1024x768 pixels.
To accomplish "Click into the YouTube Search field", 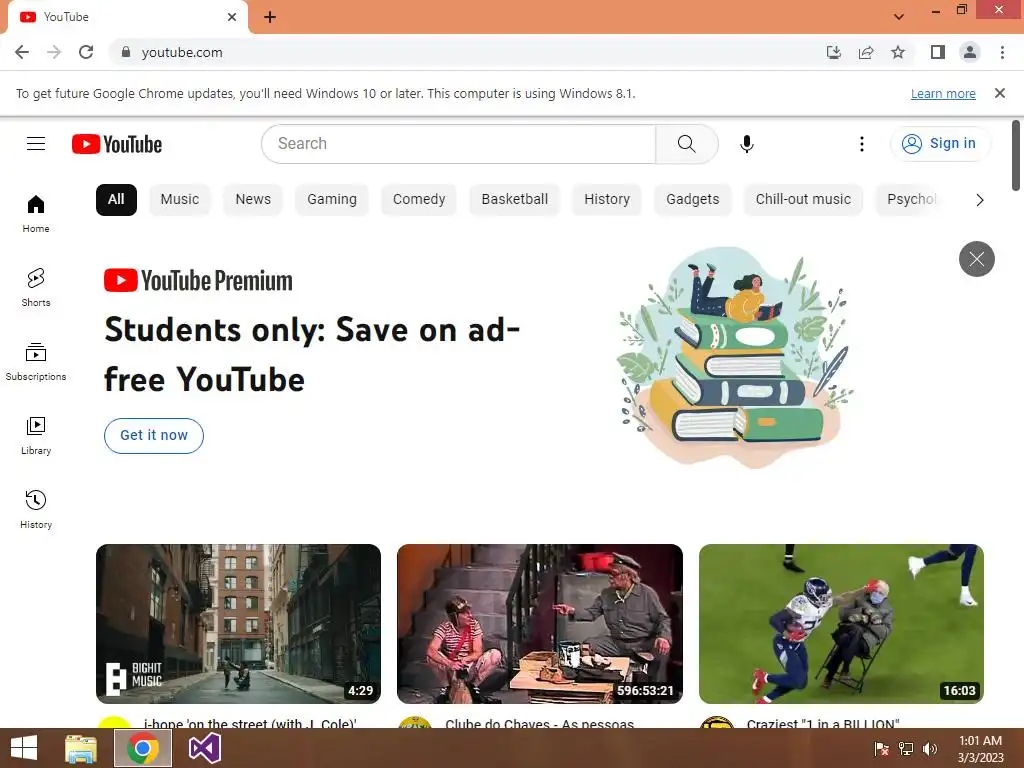I will (458, 144).
